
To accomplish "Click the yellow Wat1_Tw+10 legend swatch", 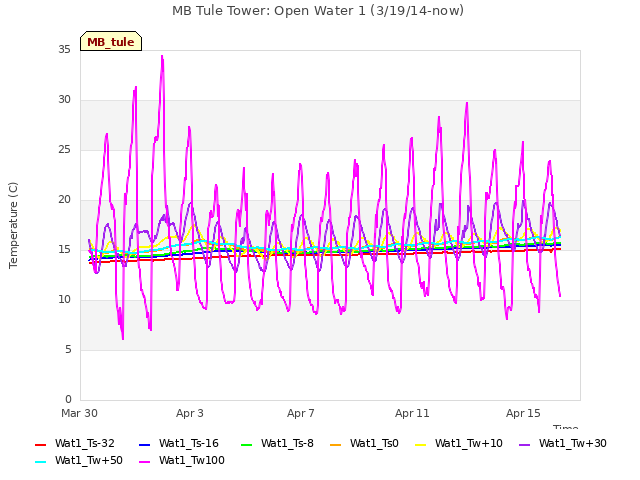I will 420,444.
